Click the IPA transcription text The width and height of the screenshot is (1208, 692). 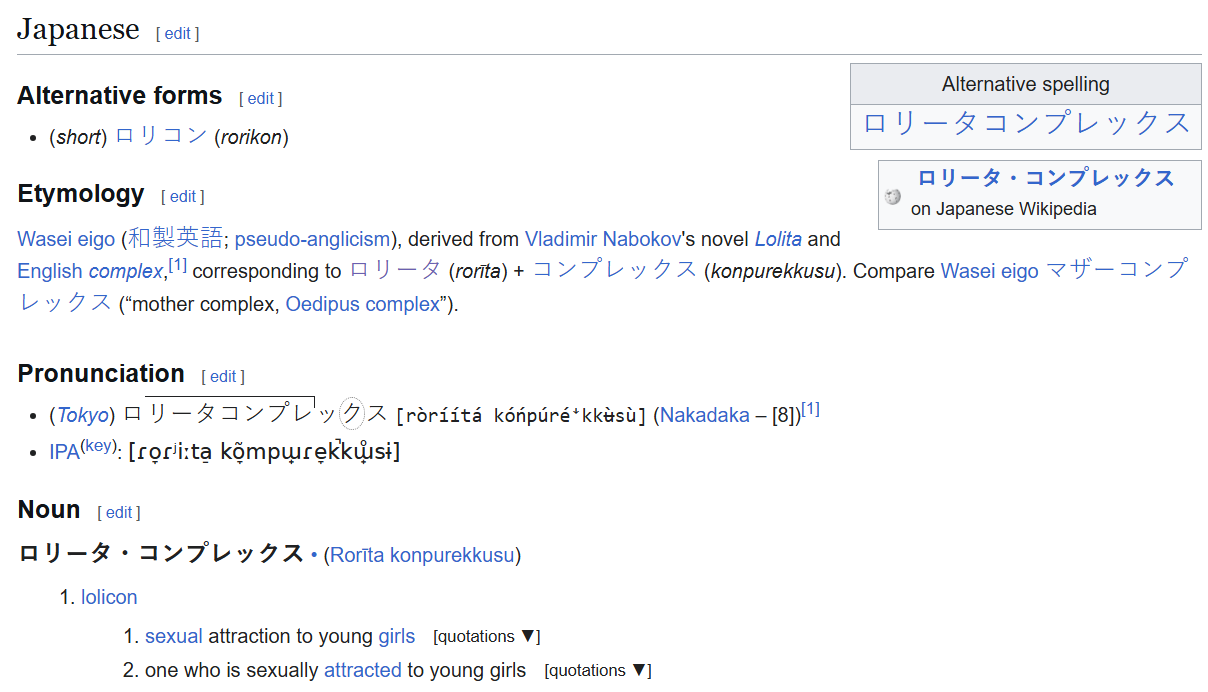click(264, 452)
